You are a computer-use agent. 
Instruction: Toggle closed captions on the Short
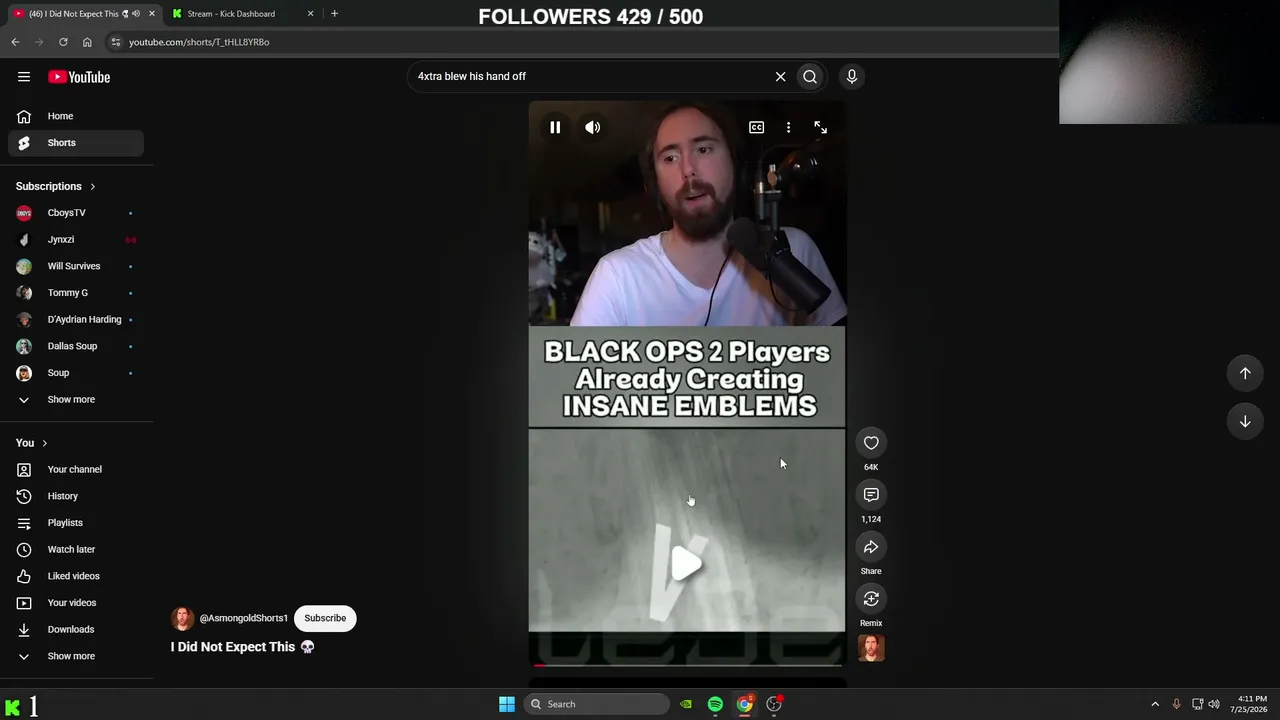(x=757, y=127)
